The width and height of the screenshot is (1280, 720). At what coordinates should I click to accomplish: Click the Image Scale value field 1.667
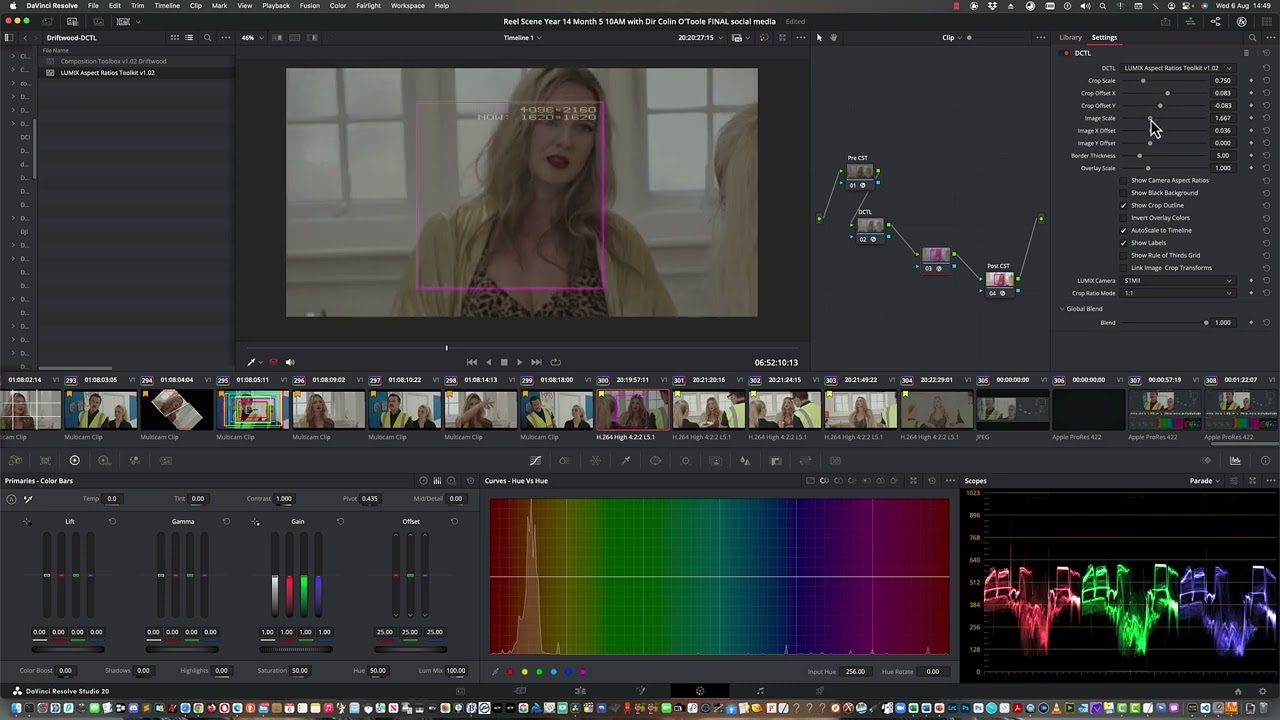[x=1223, y=118]
